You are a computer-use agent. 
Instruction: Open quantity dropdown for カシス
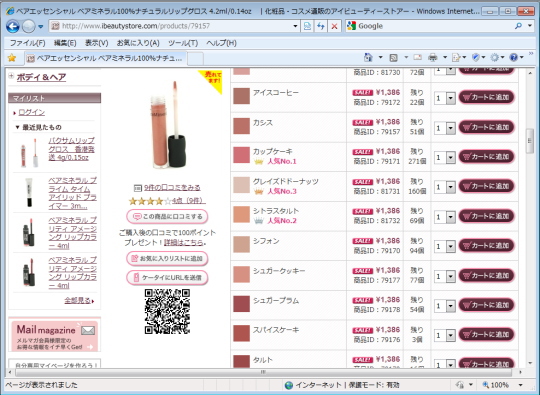[x=450, y=128]
